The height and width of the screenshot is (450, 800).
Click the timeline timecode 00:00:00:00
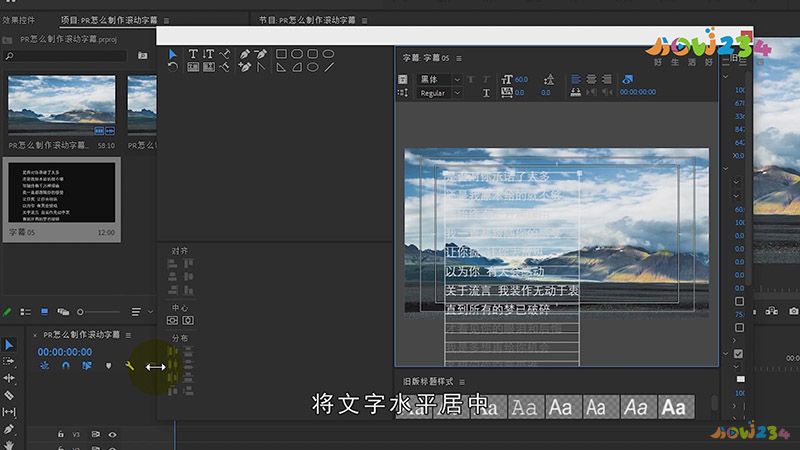pyautogui.click(x=65, y=352)
